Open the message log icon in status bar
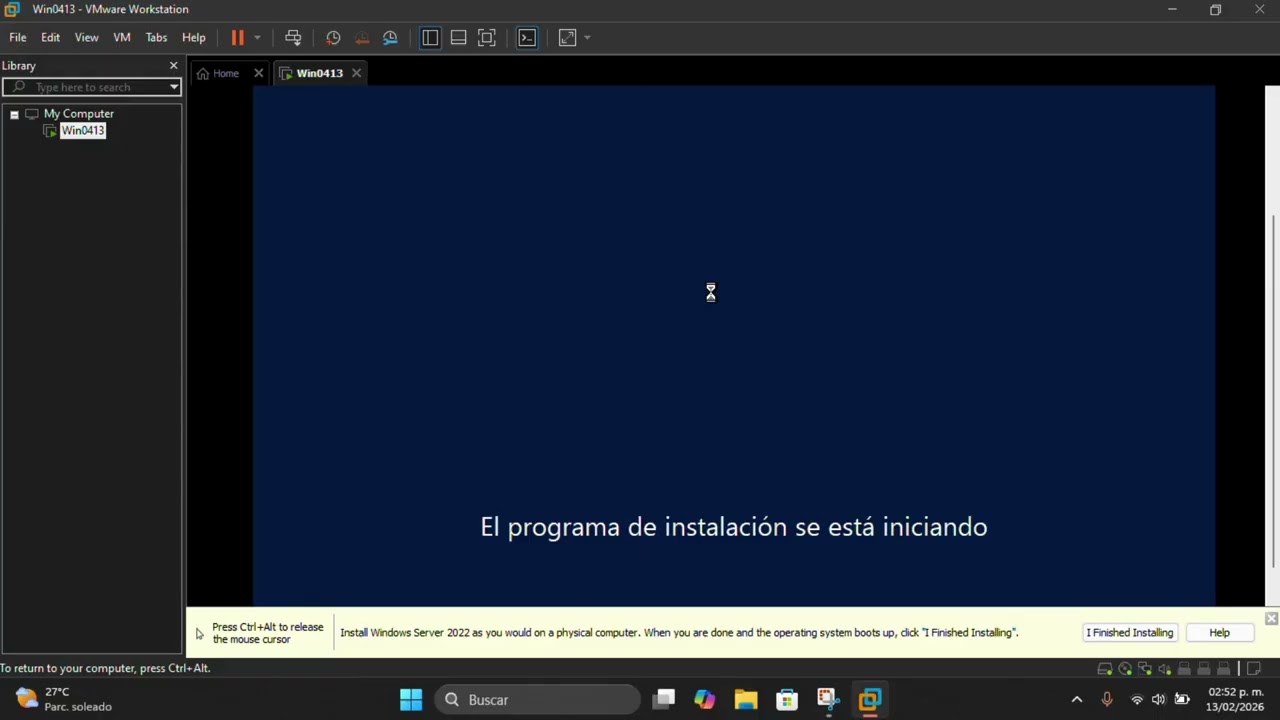 [x=1255, y=669]
